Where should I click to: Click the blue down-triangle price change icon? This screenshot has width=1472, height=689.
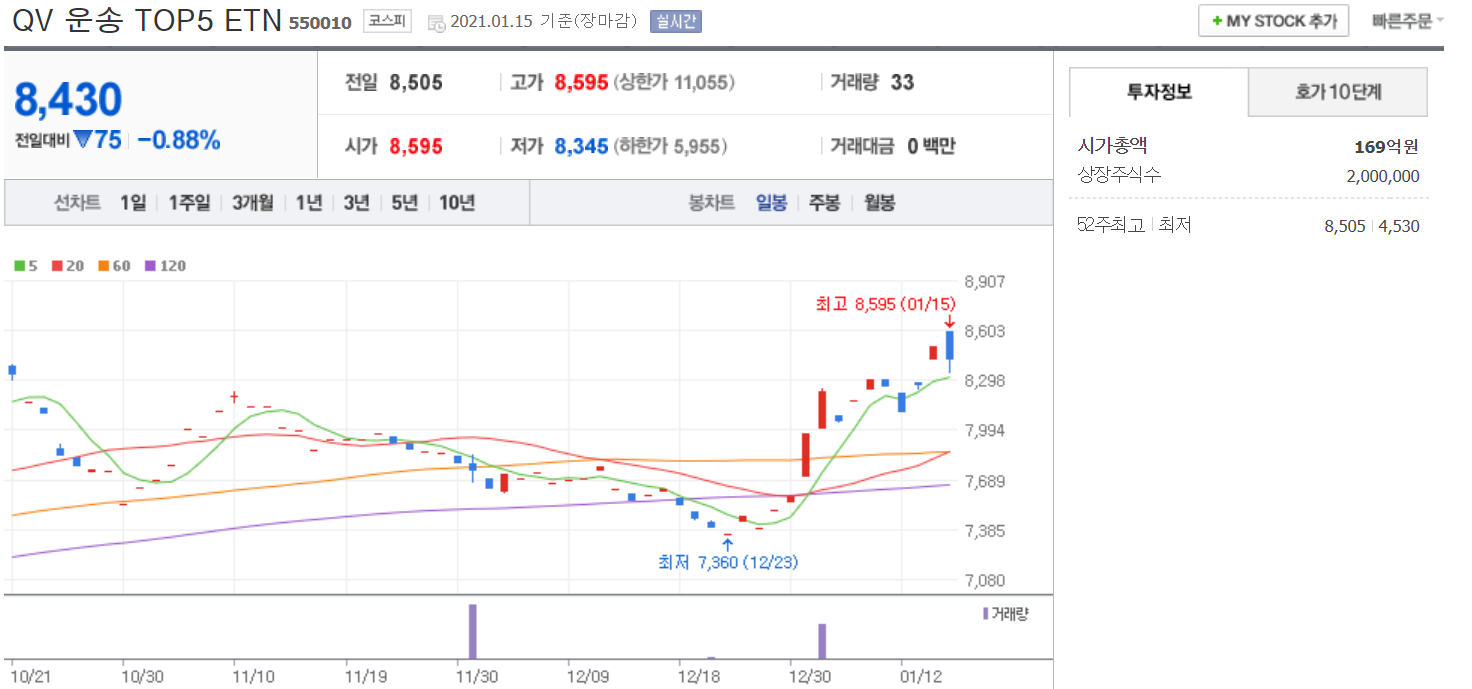point(82,141)
